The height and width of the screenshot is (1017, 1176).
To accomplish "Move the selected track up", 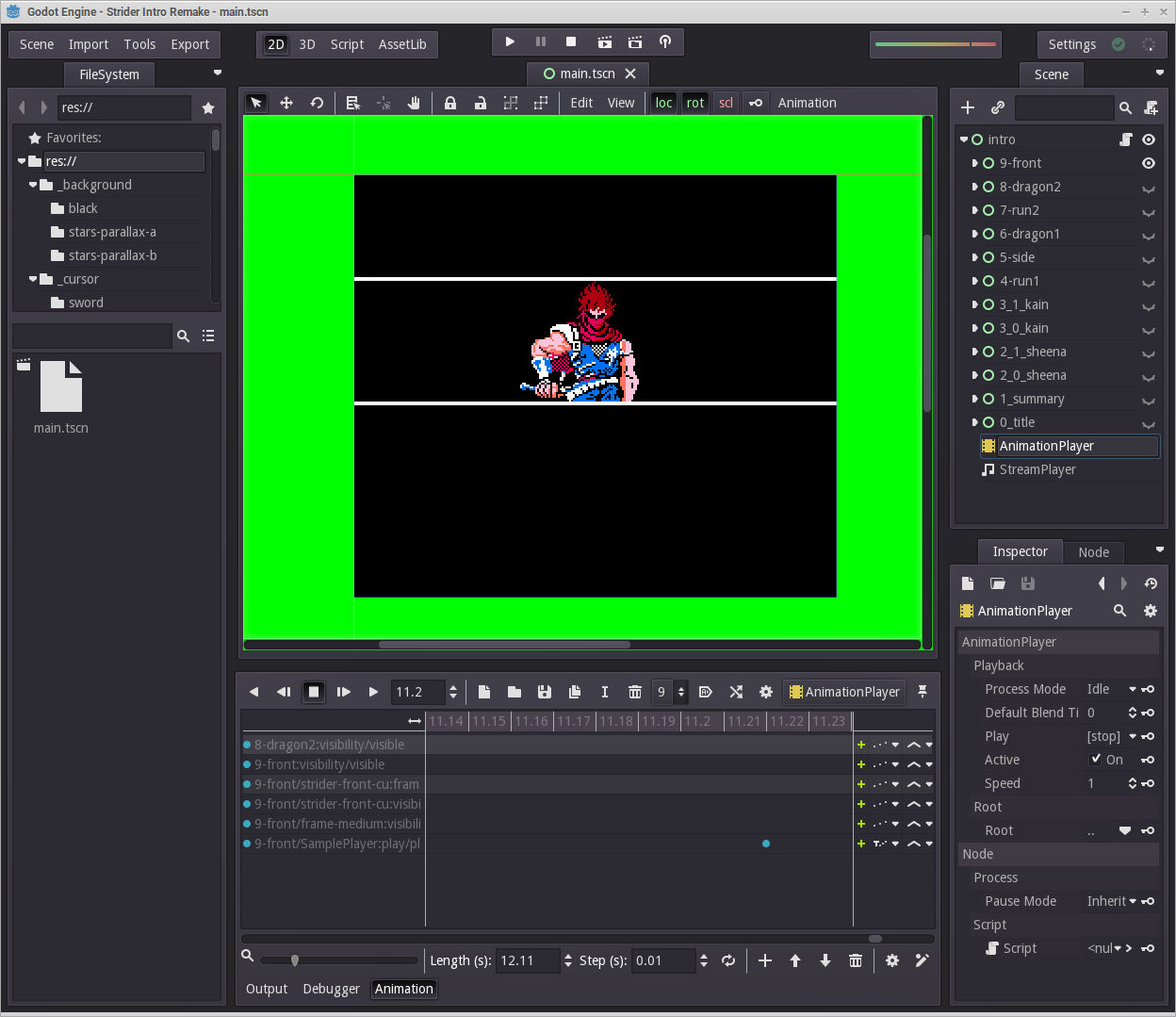I will [795, 960].
